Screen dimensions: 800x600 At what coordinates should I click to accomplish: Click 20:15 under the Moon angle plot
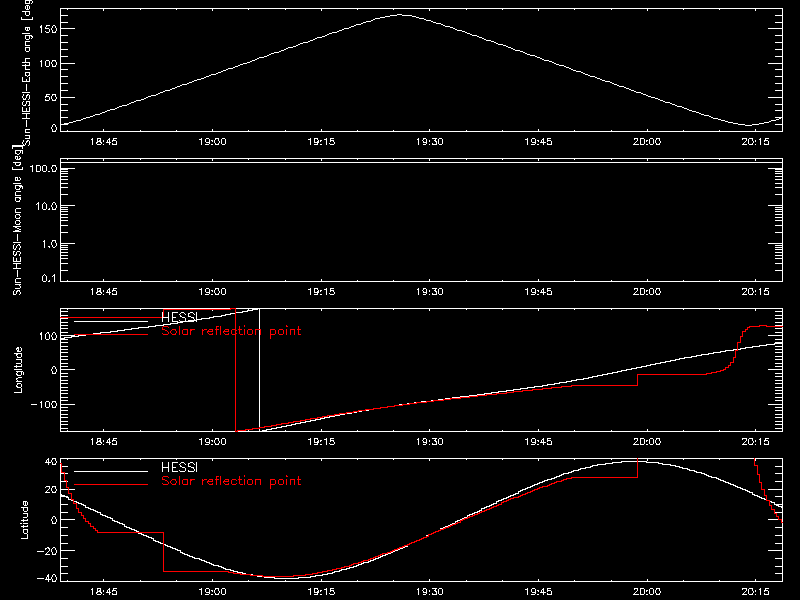tap(756, 292)
